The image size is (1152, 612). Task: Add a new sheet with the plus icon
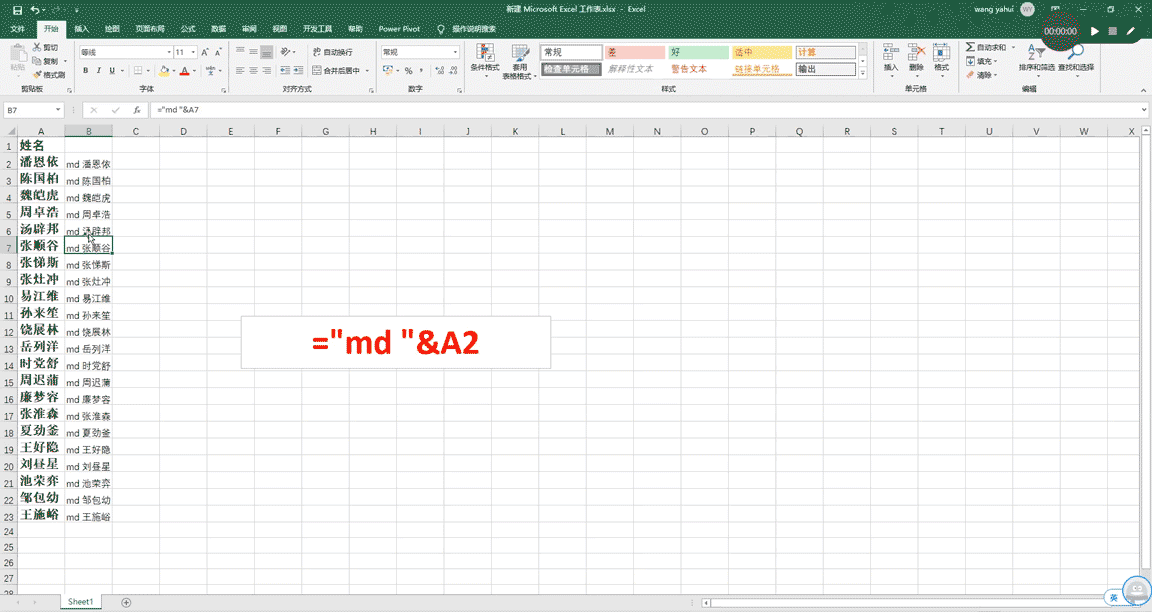[126, 602]
